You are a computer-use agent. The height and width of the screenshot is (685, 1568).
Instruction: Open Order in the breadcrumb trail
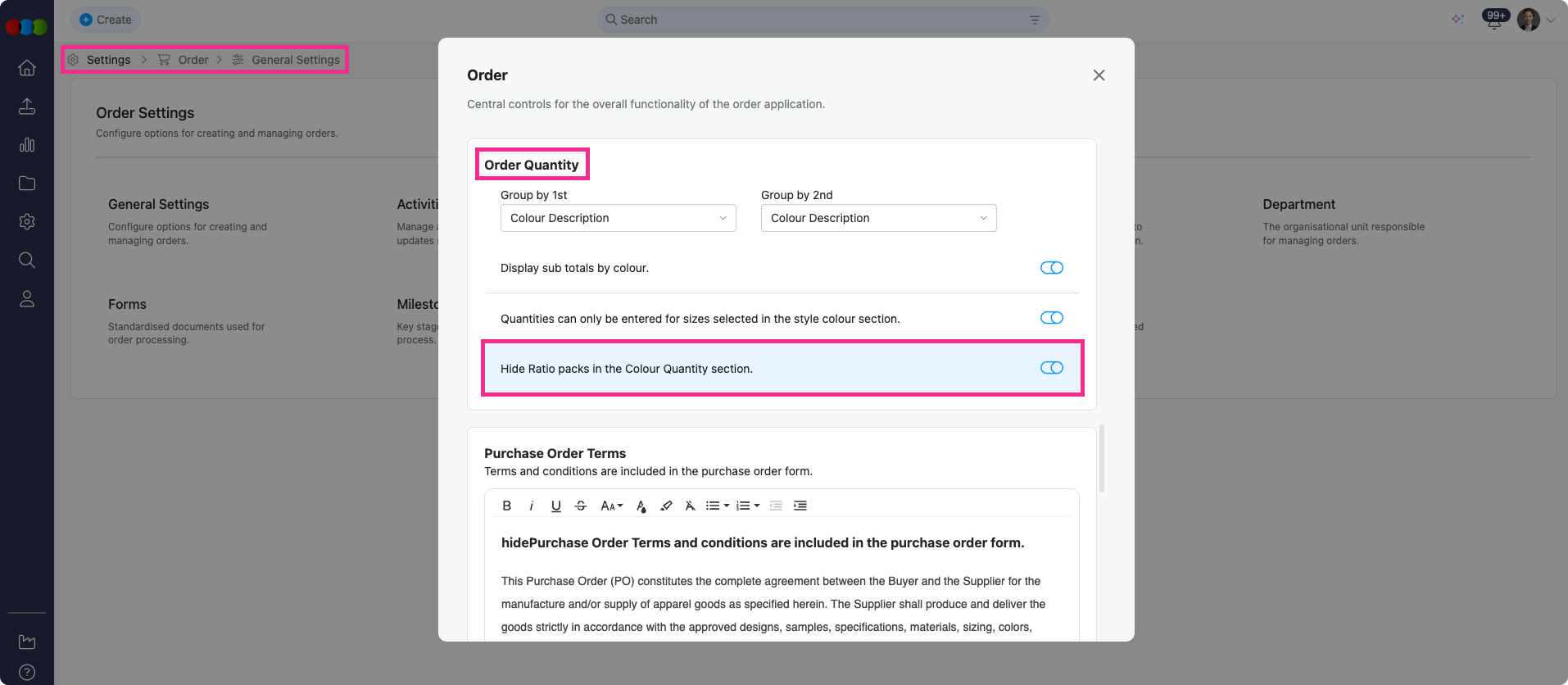tap(193, 60)
